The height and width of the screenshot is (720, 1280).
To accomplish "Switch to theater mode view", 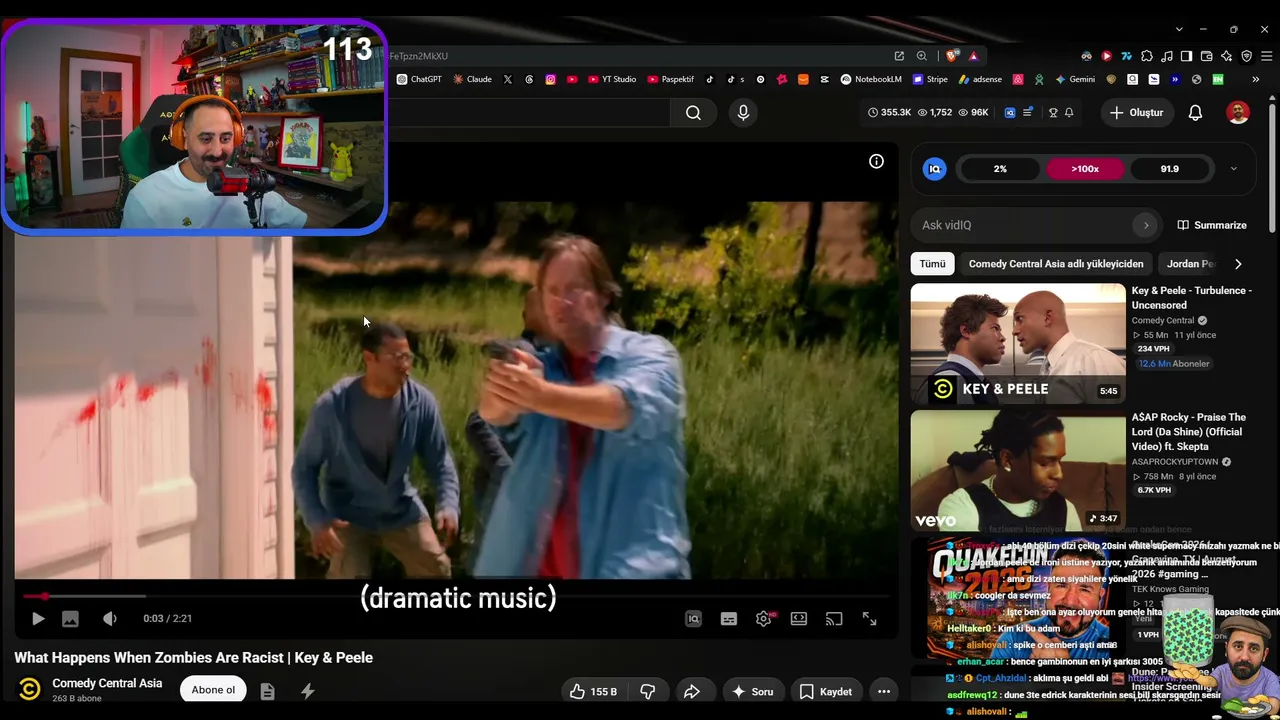I will pos(799,619).
